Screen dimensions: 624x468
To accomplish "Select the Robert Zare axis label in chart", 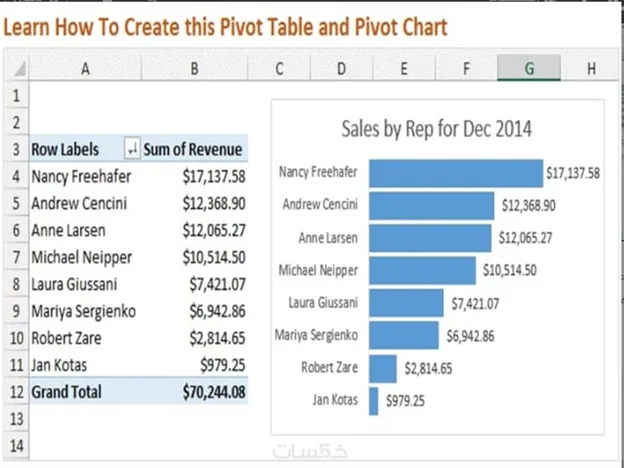I will (x=331, y=368).
